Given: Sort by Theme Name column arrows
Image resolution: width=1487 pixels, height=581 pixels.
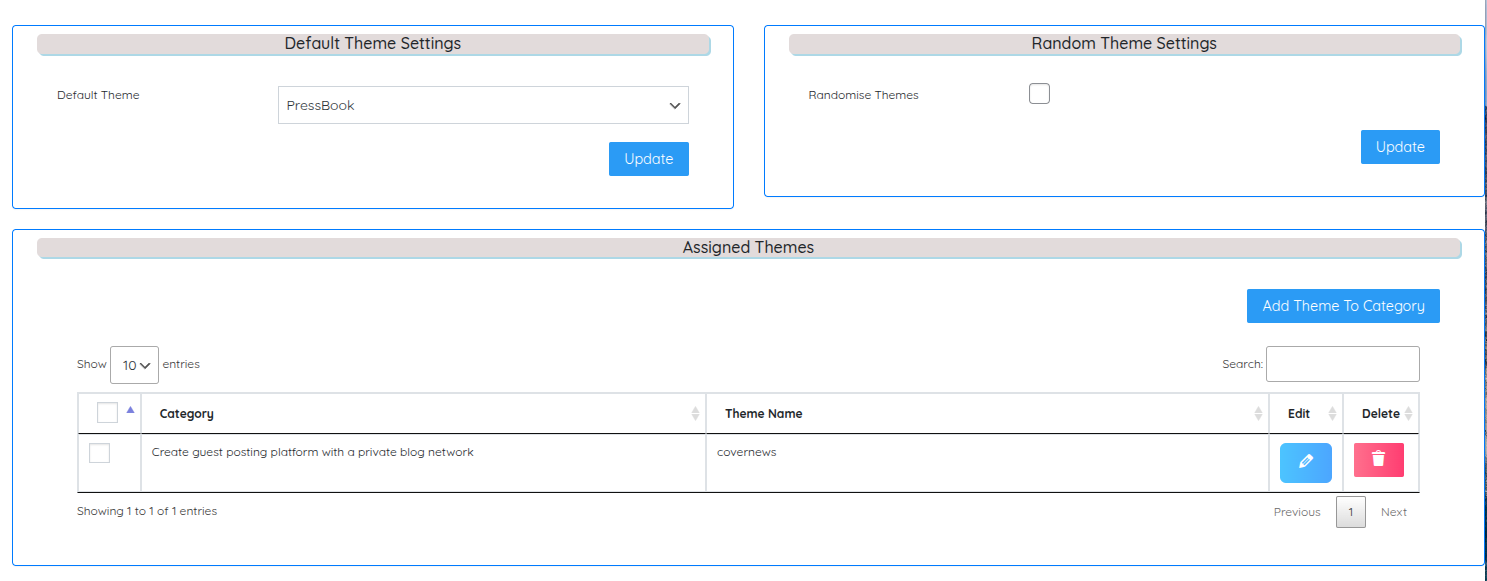Looking at the screenshot, I should tap(1258, 414).
